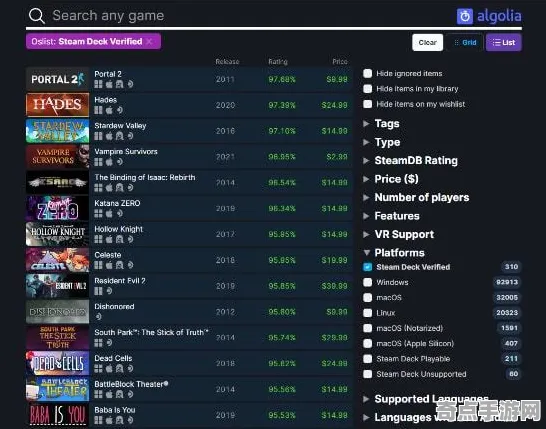Screen dimensions: 546x429
Task: Click Windows icon in Katana ZERO row
Action: (x=99, y=213)
